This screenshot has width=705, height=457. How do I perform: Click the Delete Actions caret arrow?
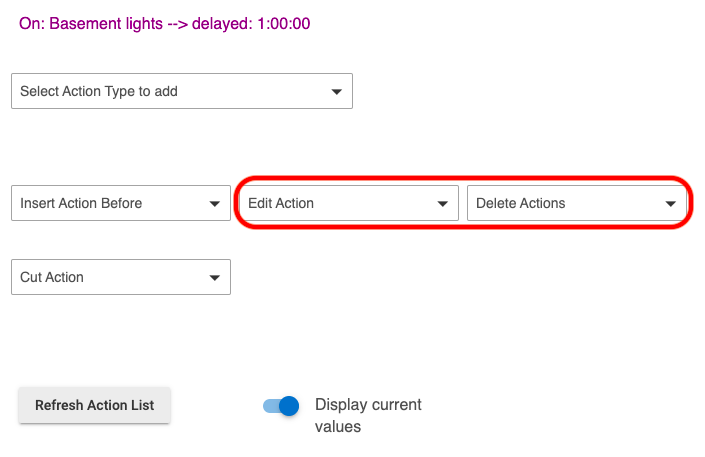click(x=670, y=204)
